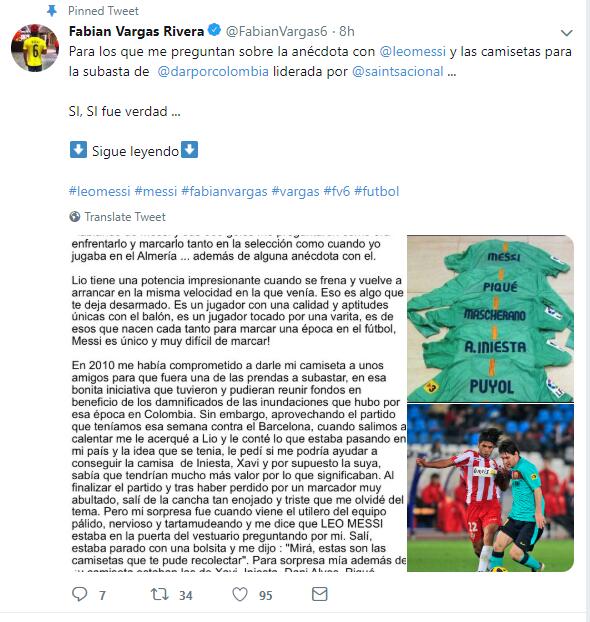Click the globe icon beside Translate Tweet
The width and height of the screenshot is (590, 622).
(75, 217)
